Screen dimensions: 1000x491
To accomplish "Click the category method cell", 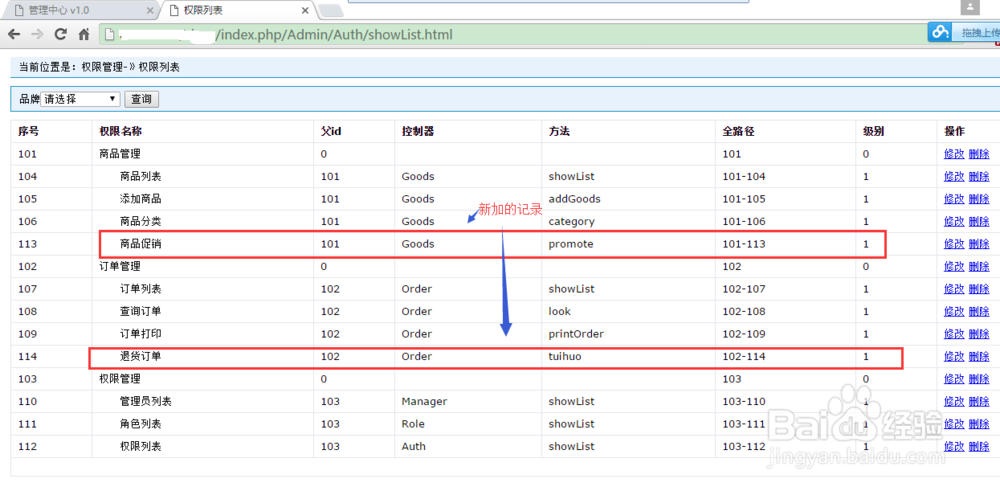I will (x=571, y=221).
